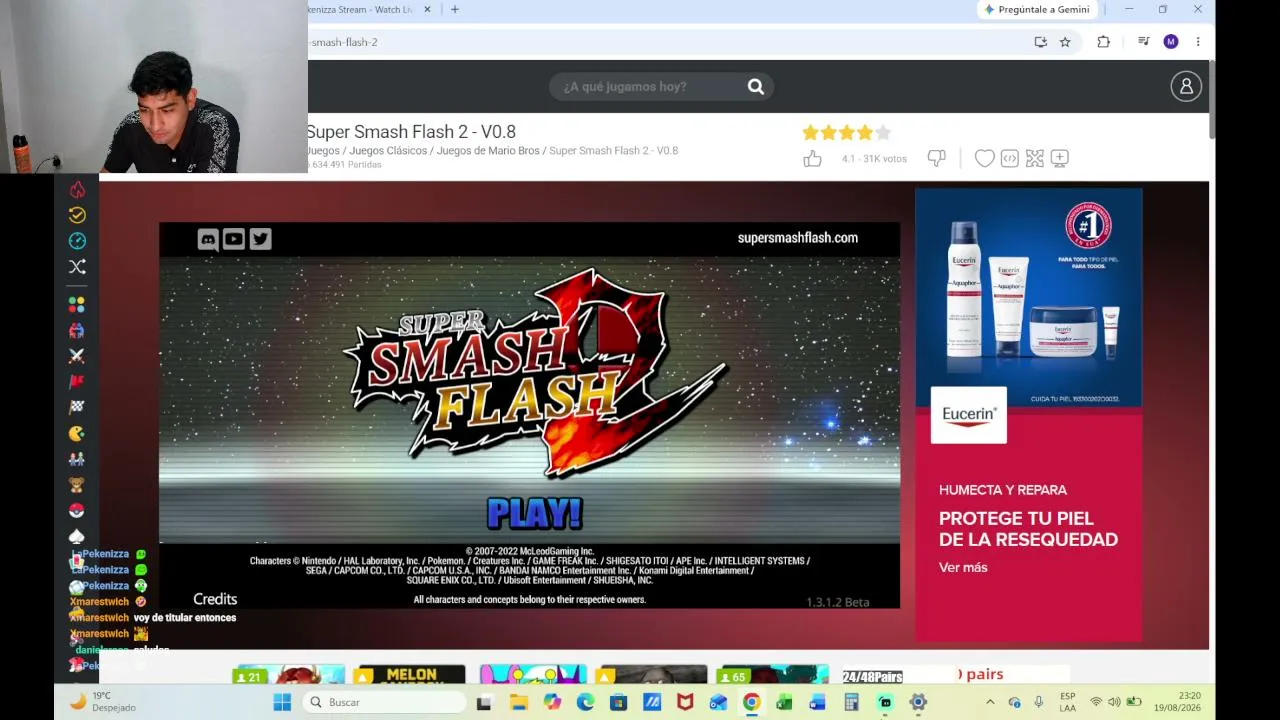Open the Chrome profile 'M' avatar
The width and height of the screenshot is (1280, 720).
coord(1171,42)
